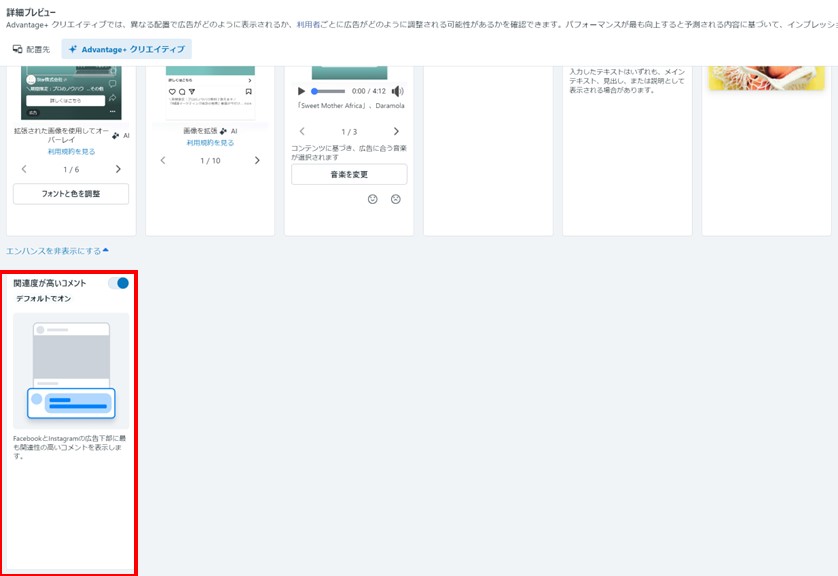
Task: Click the 画像を拡張 label
Action: [200, 131]
